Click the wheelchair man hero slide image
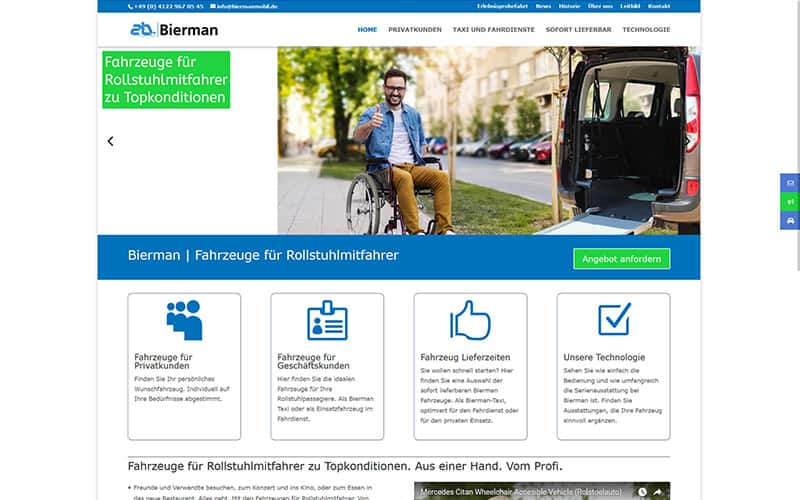Viewport: 800px width, 500px height. (x=488, y=140)
